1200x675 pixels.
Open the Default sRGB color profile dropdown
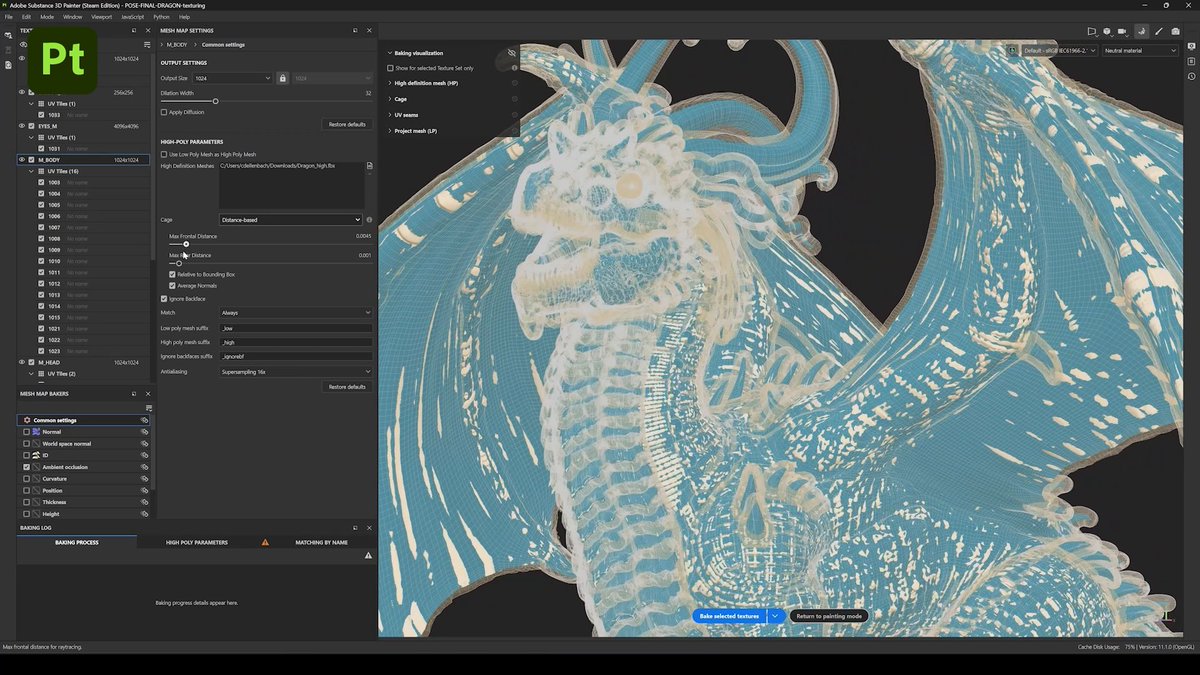pyautogui.click(x=1059, y=50)
